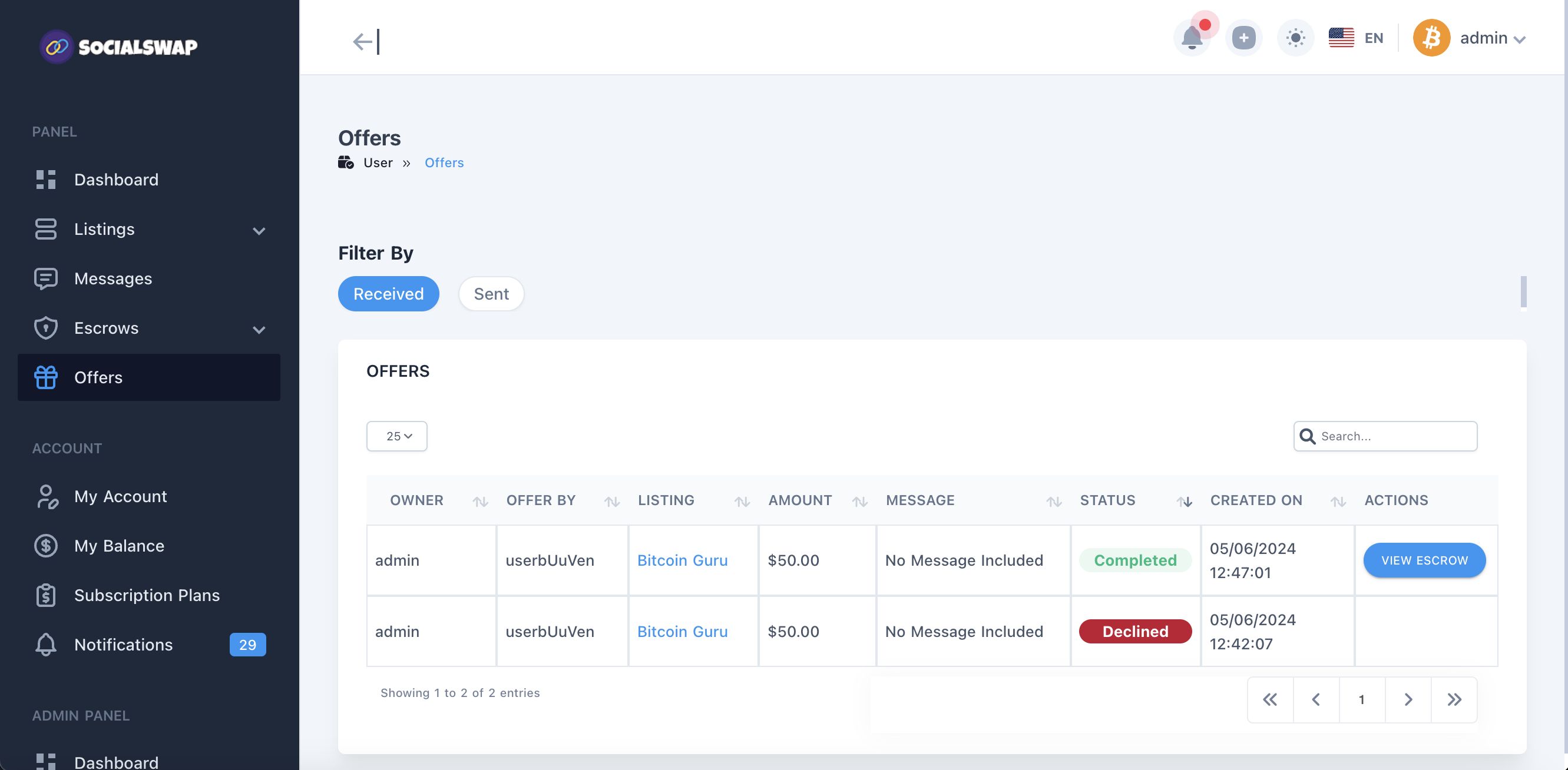The height and width of the screenshot is (770, 1568).
Task: Sort table by Listing column
Action: pyautogui.click(x=693, y=500)
